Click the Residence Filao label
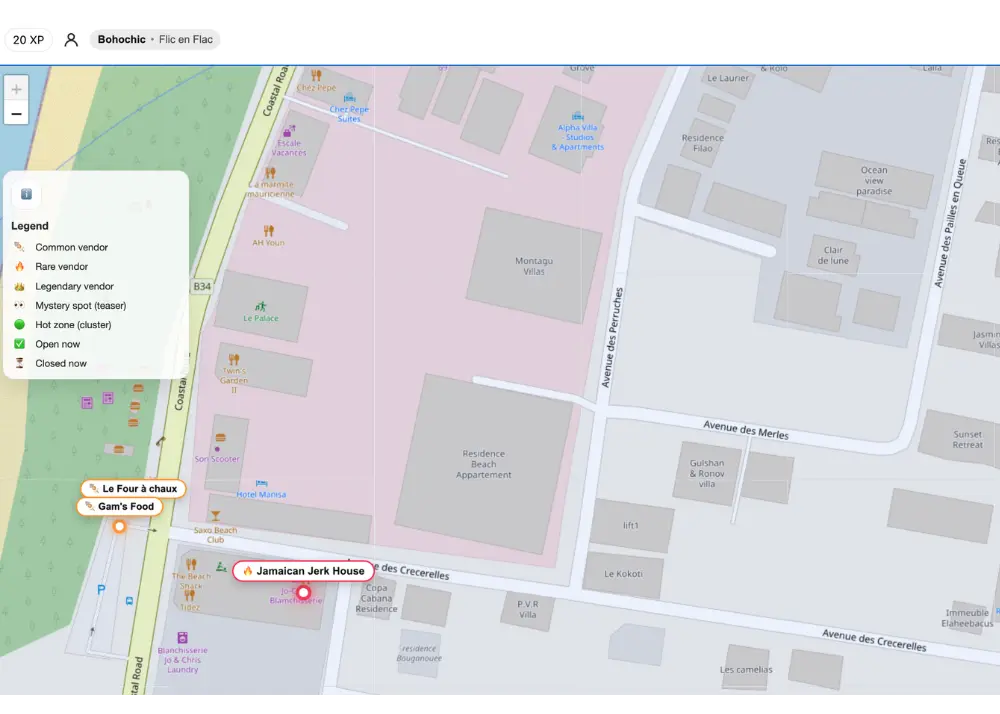The image size is (1000, 714). [703, 143]
